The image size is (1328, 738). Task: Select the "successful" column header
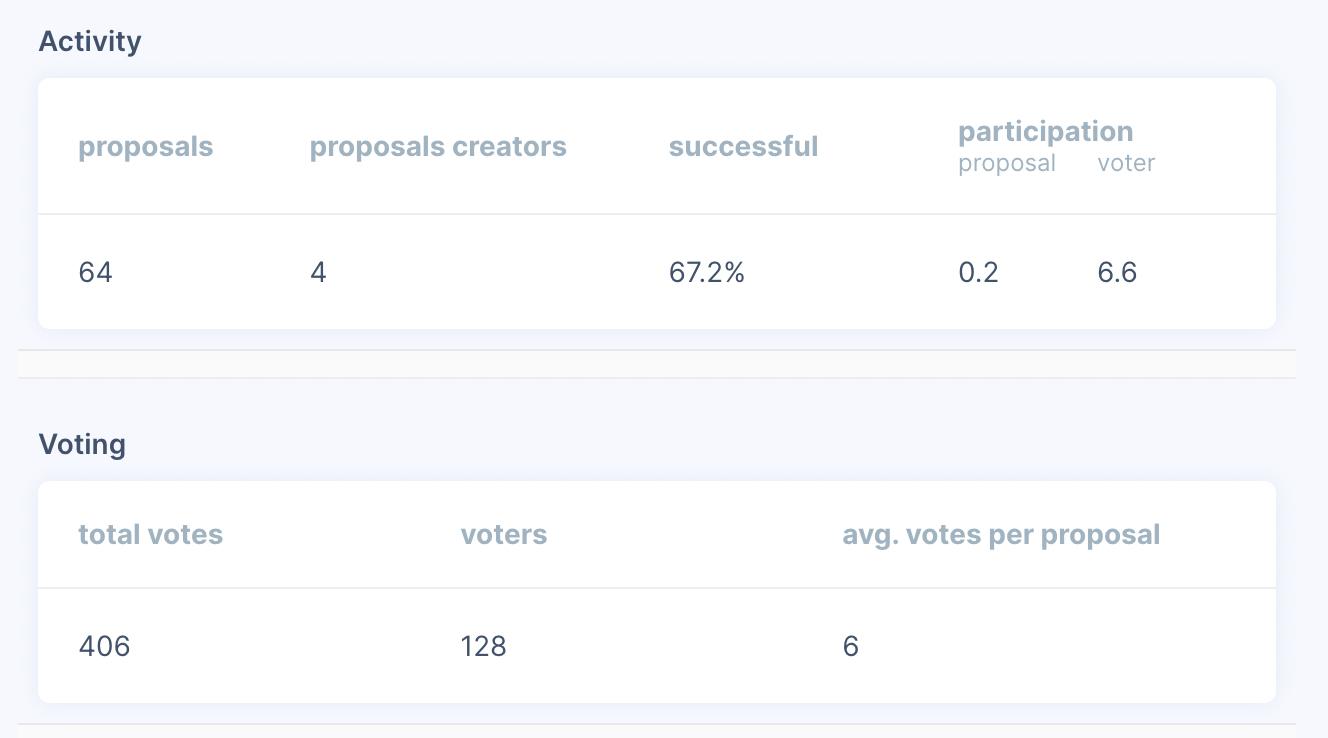pos(743,147)
